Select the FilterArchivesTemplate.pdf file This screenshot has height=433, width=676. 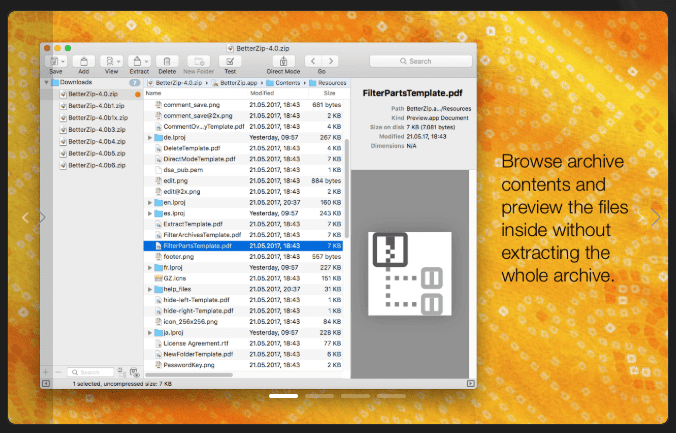click(x=243, y=235)
